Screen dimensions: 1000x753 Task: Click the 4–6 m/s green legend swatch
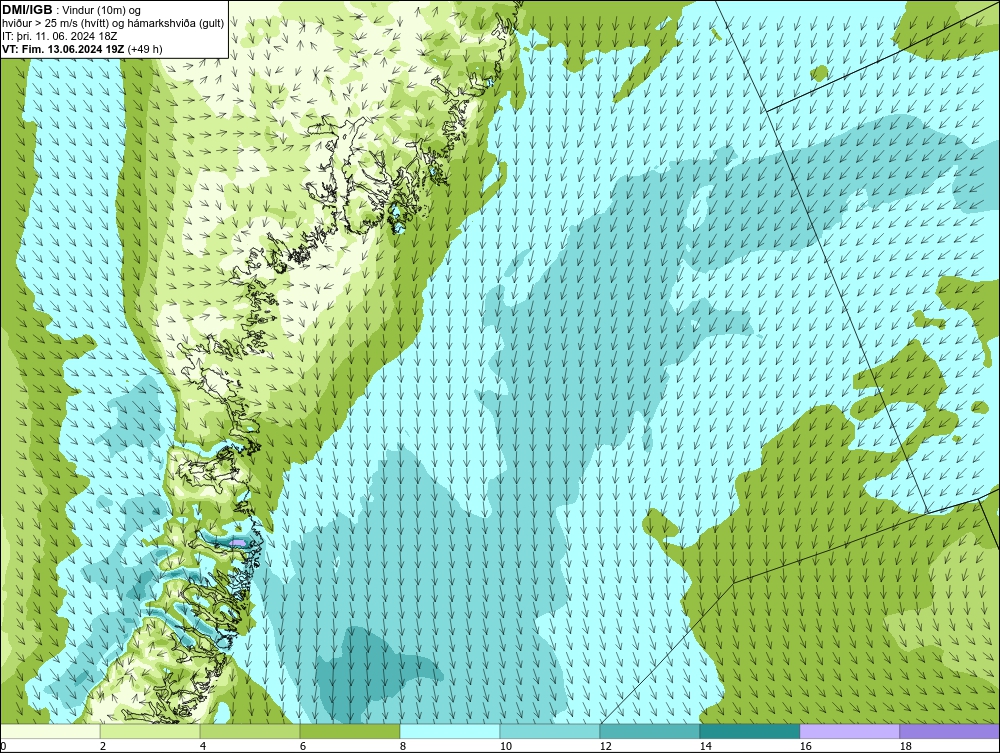250,731
